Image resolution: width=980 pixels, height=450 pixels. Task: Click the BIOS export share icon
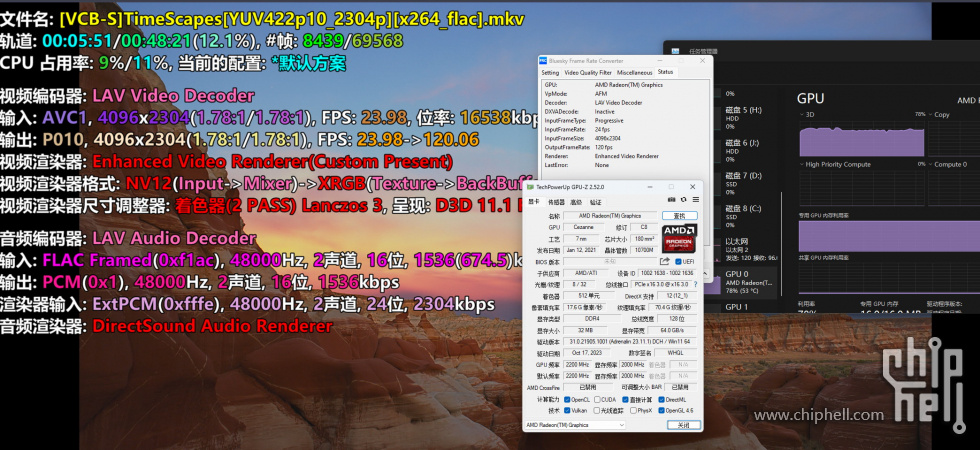[x=665, y=262]
